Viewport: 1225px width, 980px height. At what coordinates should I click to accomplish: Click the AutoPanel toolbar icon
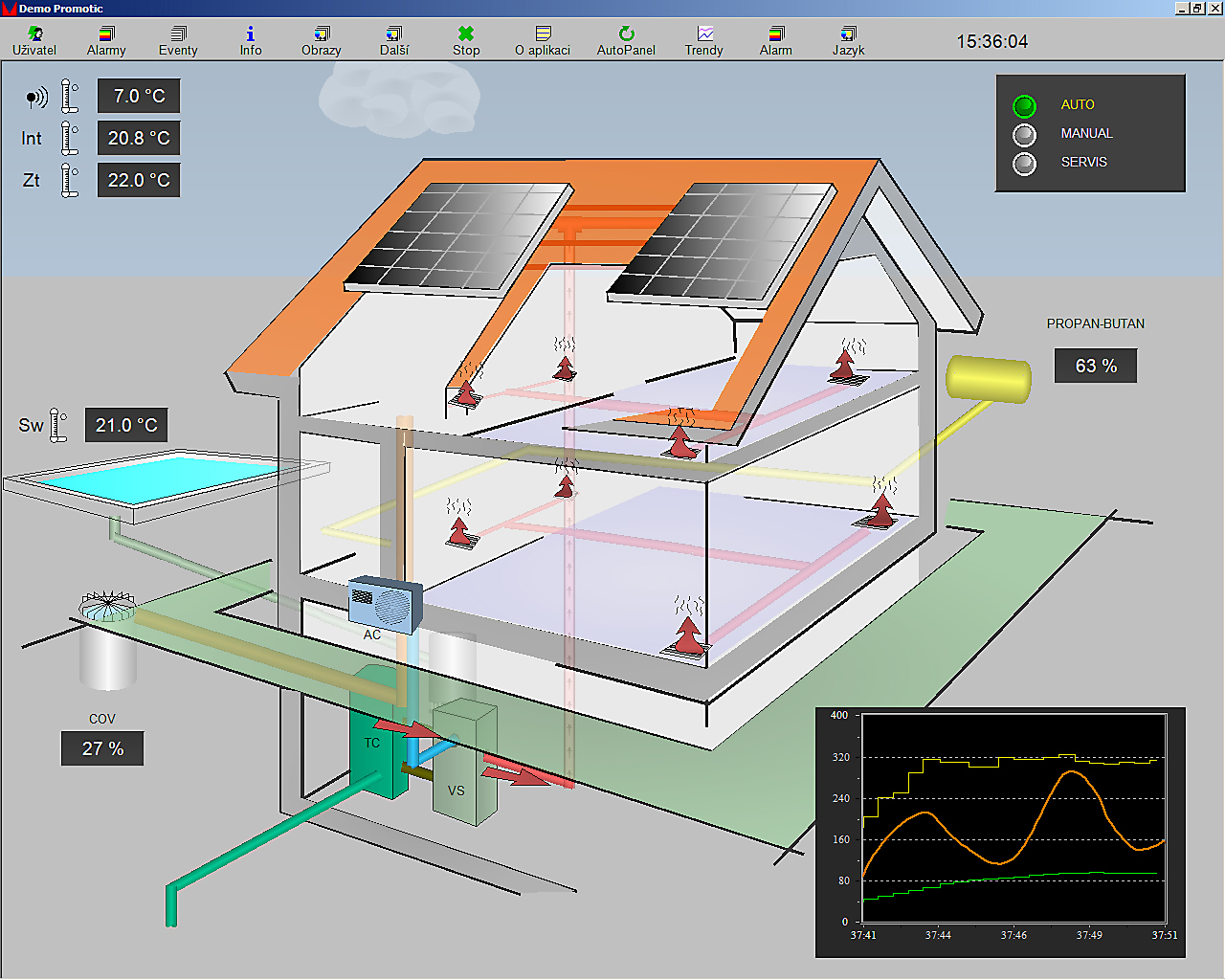pos(626,34)
